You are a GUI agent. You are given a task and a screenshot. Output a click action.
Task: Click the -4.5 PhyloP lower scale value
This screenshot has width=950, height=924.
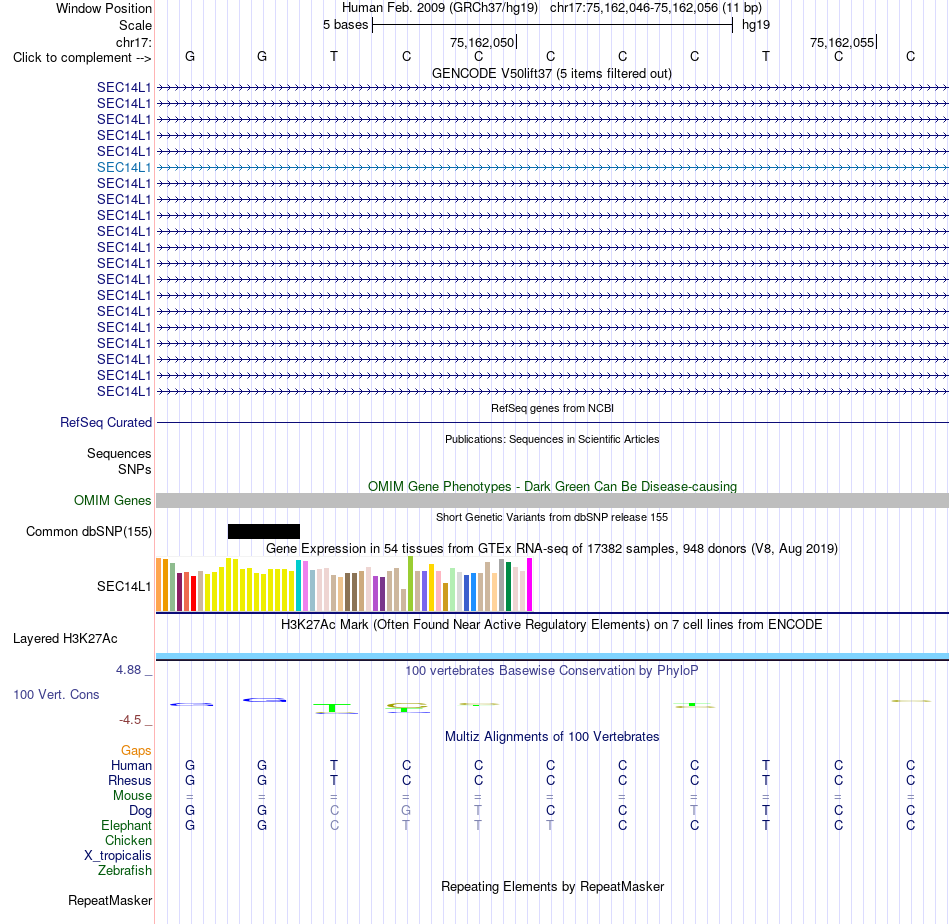click(x=130, y=720)
